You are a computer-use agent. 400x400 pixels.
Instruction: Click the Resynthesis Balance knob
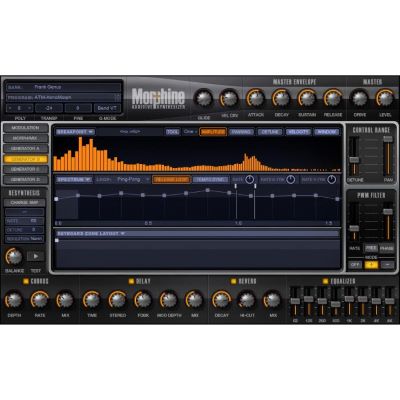(14, 257)
